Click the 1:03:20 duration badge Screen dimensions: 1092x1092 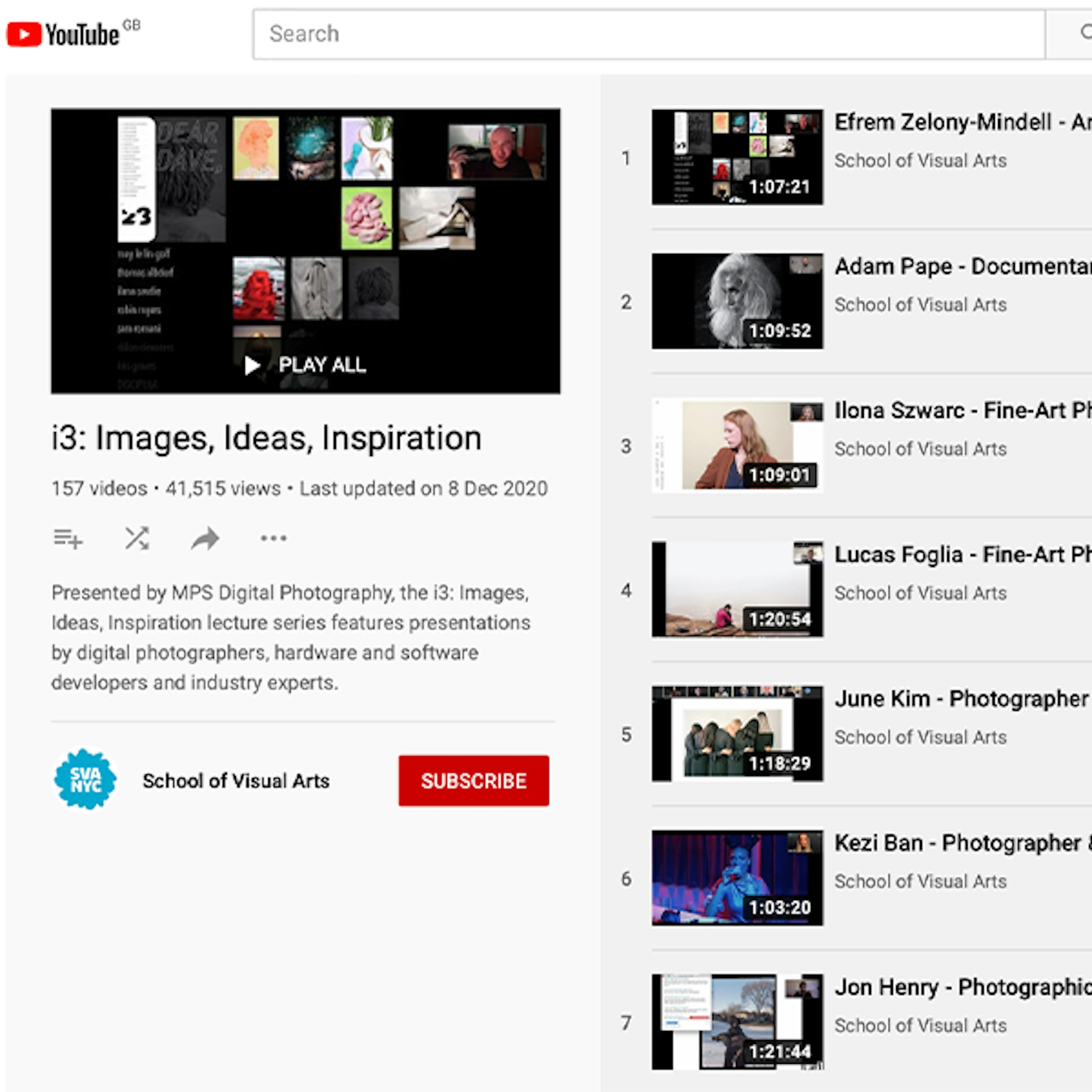tap(779, 907)
